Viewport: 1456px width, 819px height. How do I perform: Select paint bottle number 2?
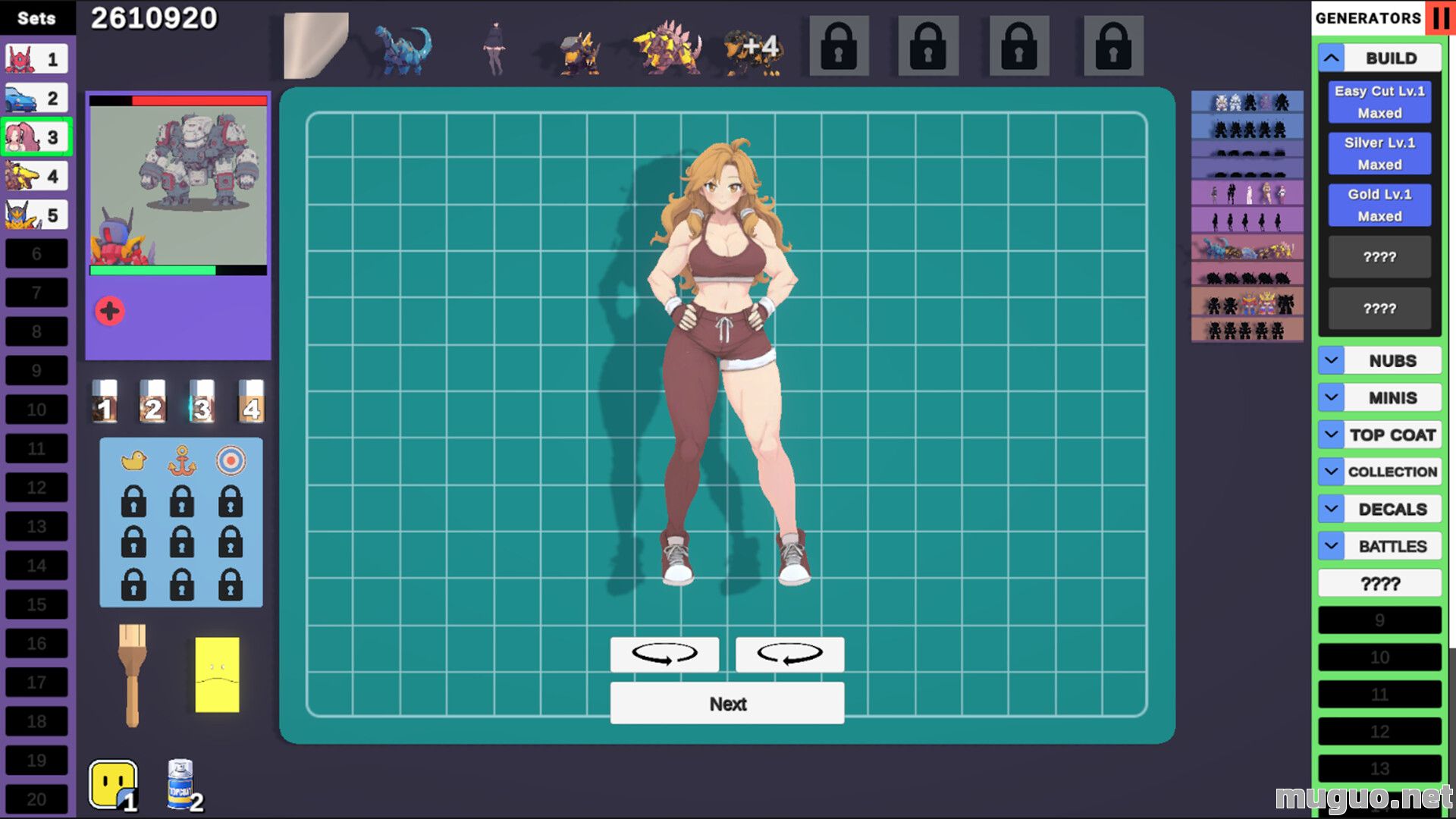point(152,401)
